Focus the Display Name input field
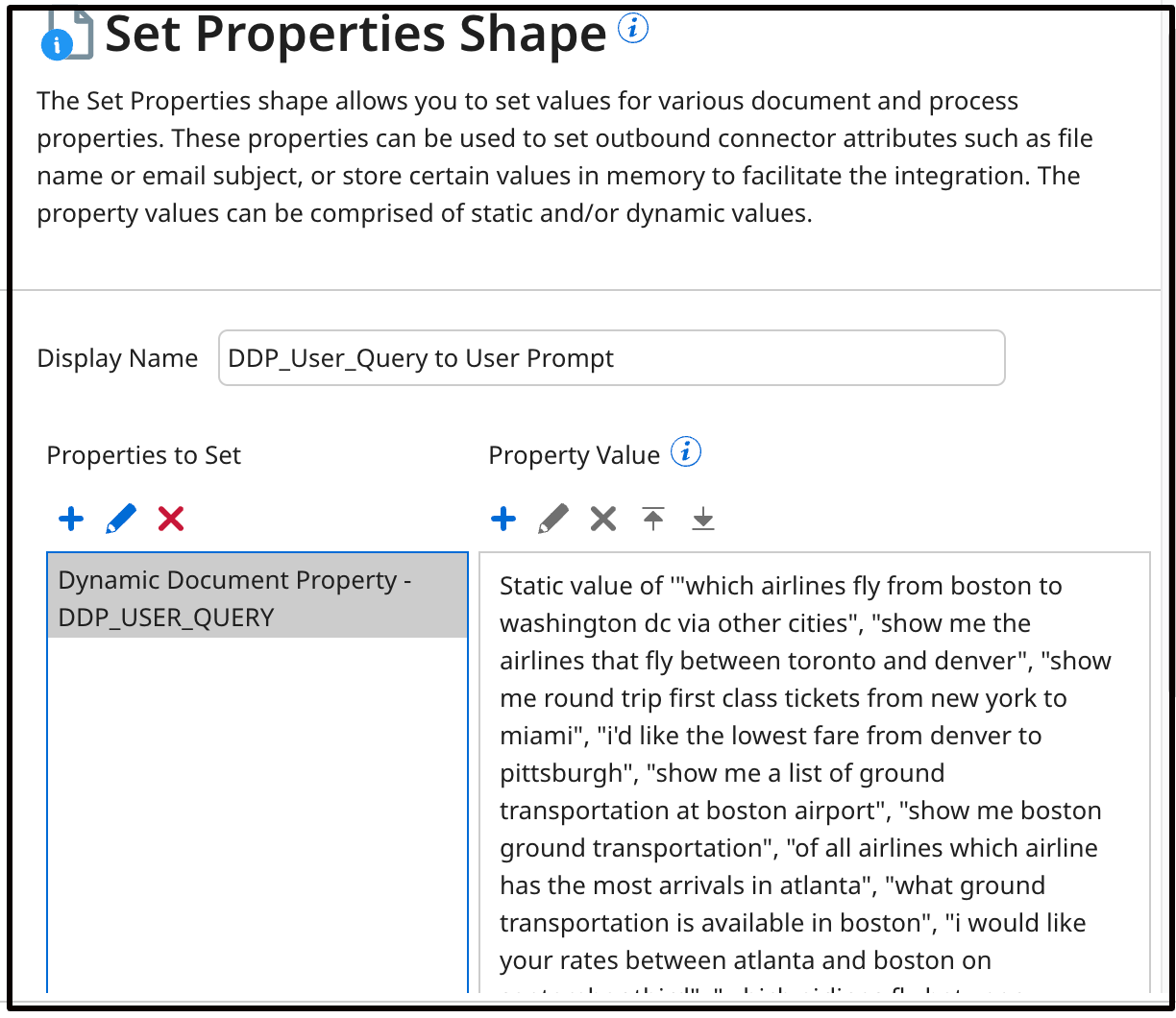This screenshot has width=1176, height=1018. 611,357
